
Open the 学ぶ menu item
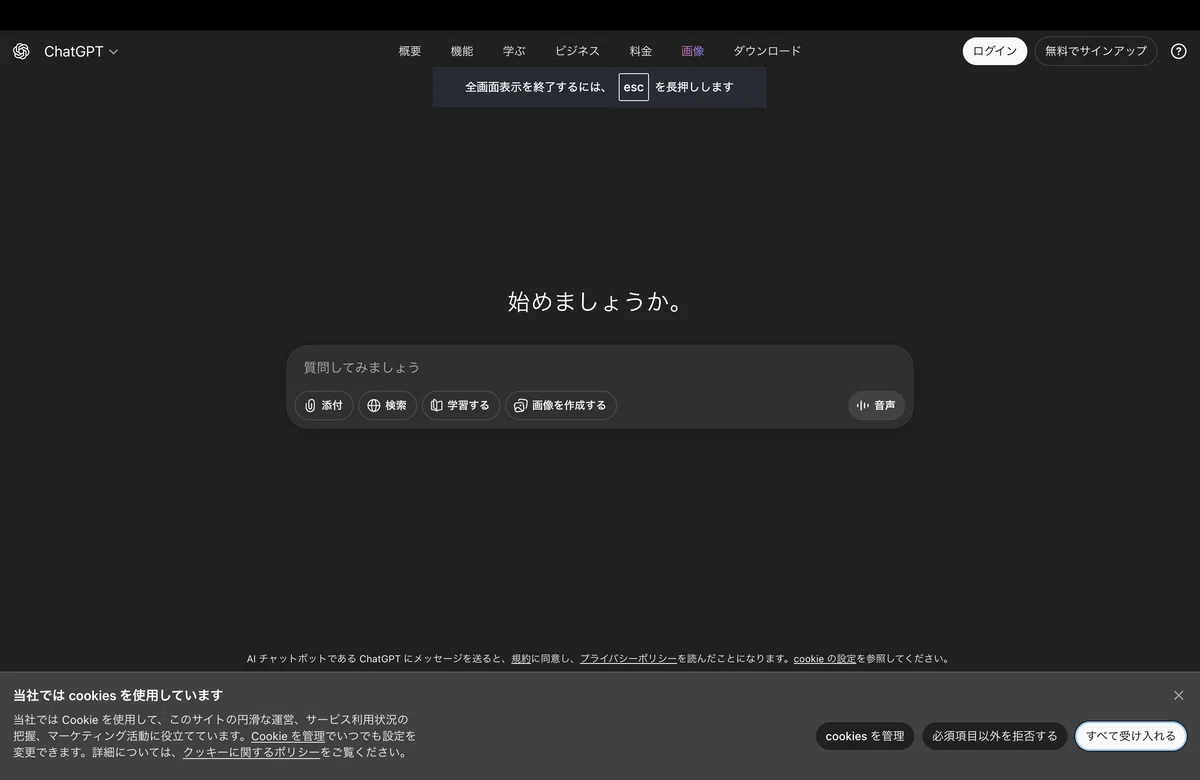(514, 51)
